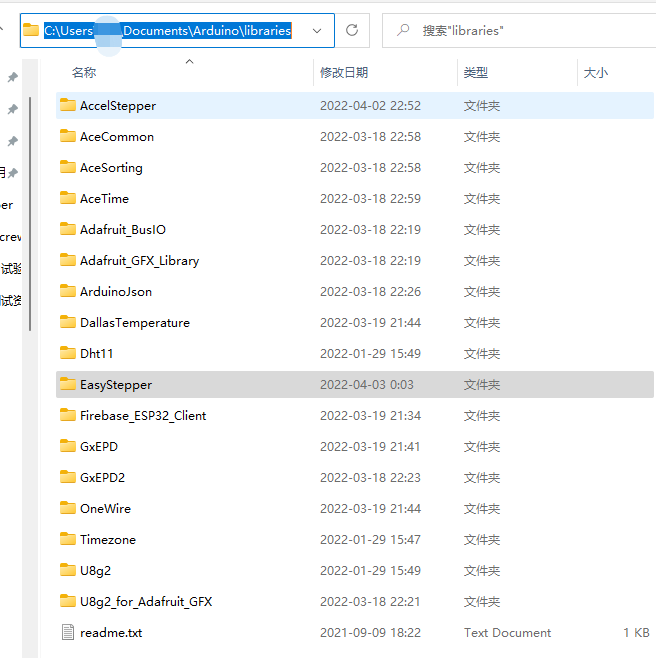Select the readme.txt file name
The height and width of the screenshot is (658, 656).
(x=111, y=633)
